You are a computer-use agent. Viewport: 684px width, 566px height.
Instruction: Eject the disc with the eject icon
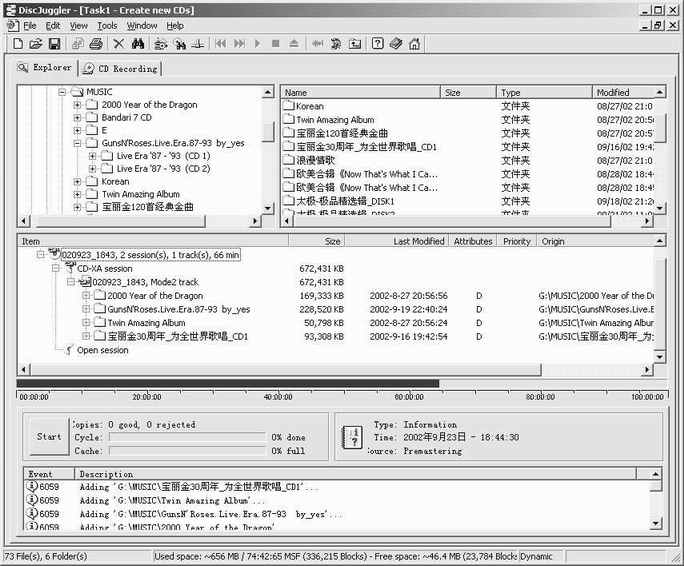point(294,44)
